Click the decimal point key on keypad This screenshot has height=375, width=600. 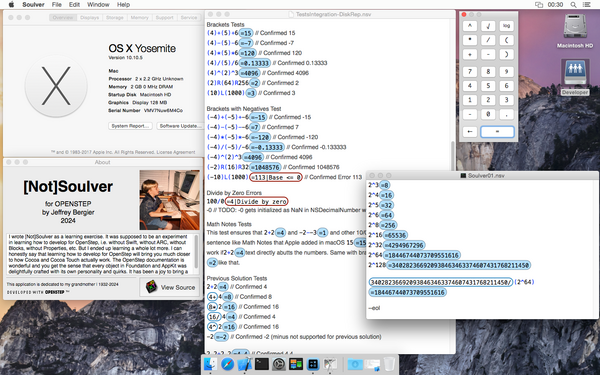pos(506,114)
